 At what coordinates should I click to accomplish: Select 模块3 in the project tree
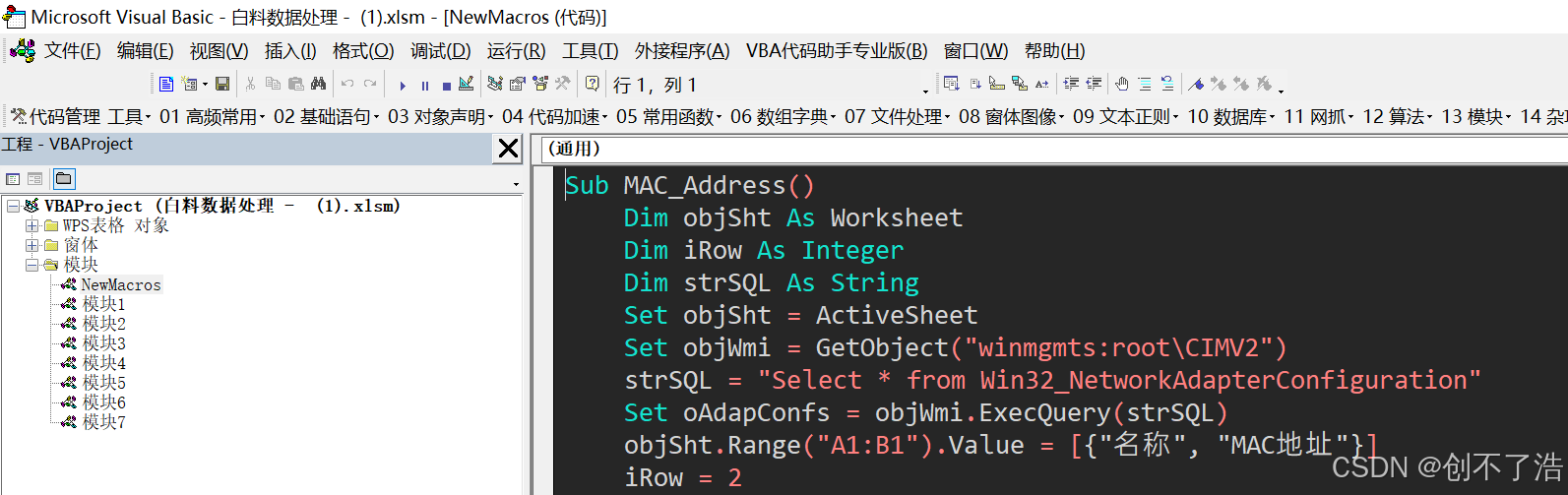click(104, 343)
